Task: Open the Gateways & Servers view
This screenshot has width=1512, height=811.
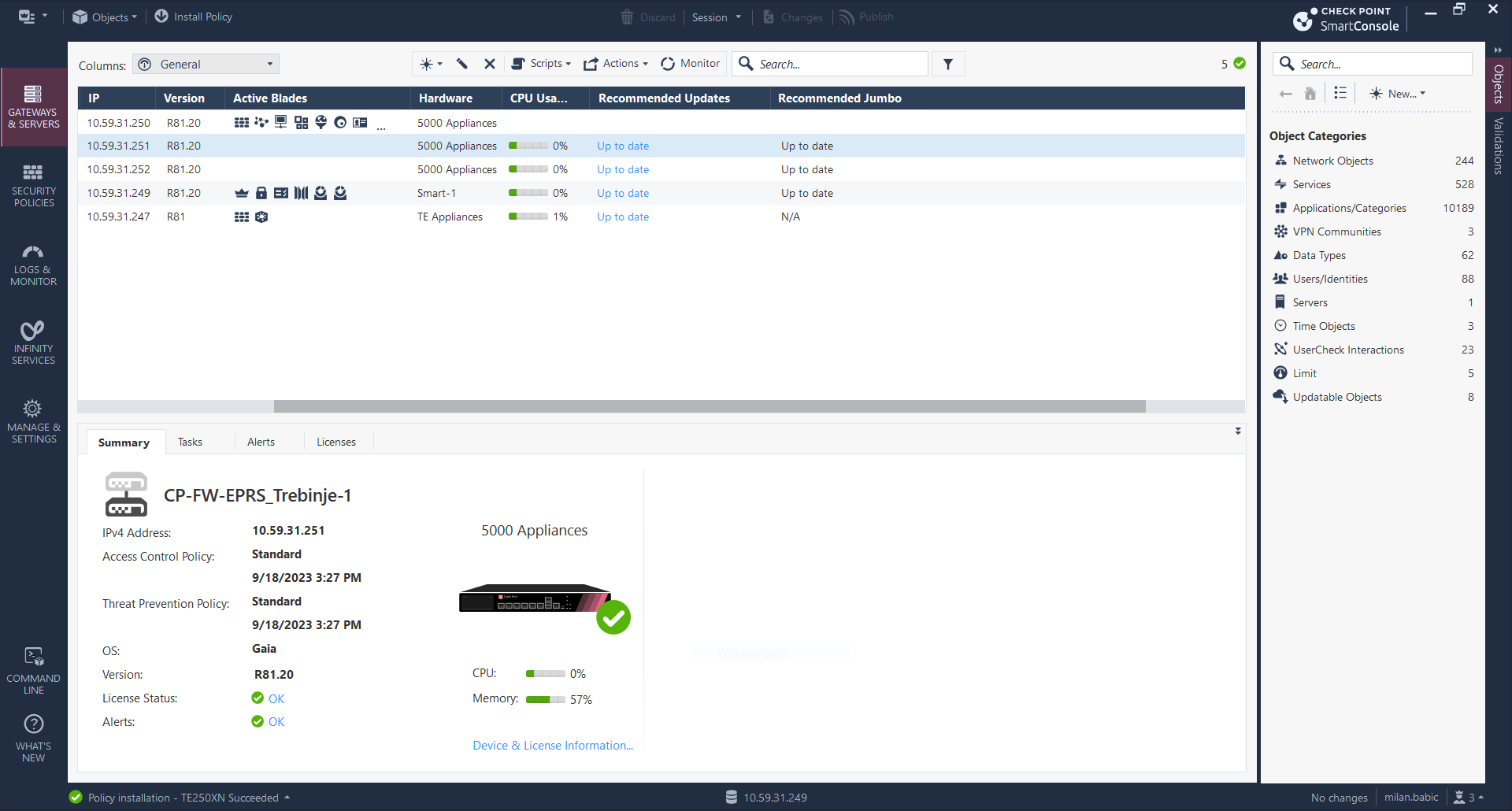Action: [34, 107]
